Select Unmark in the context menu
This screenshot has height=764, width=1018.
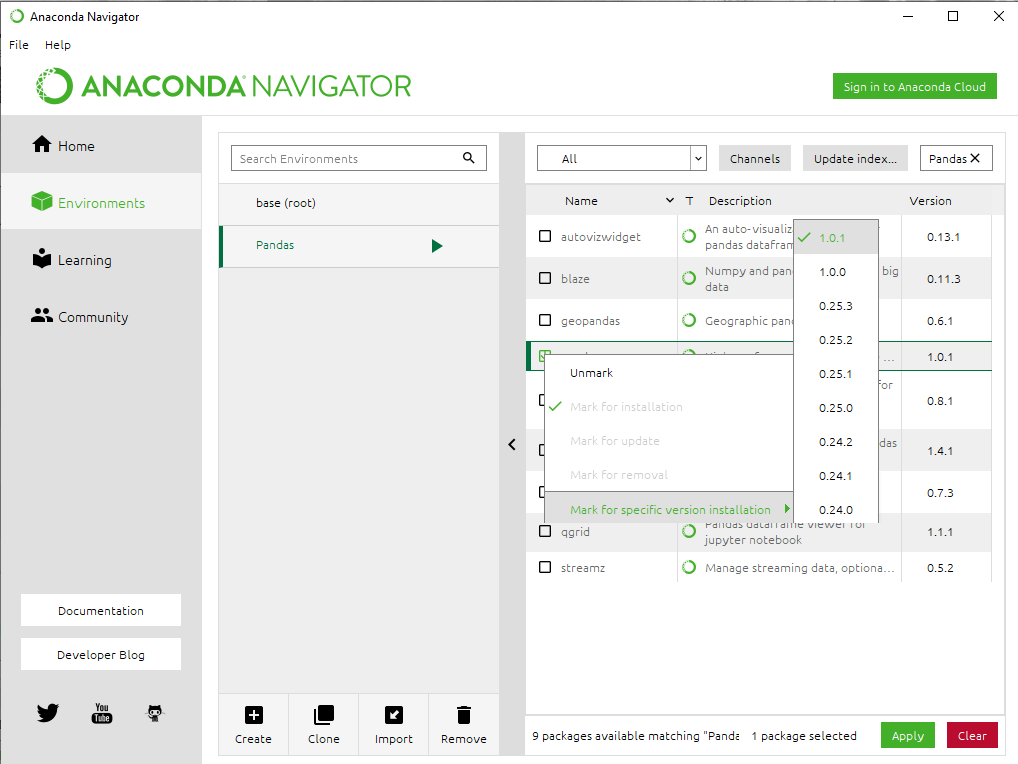(591, 373)
